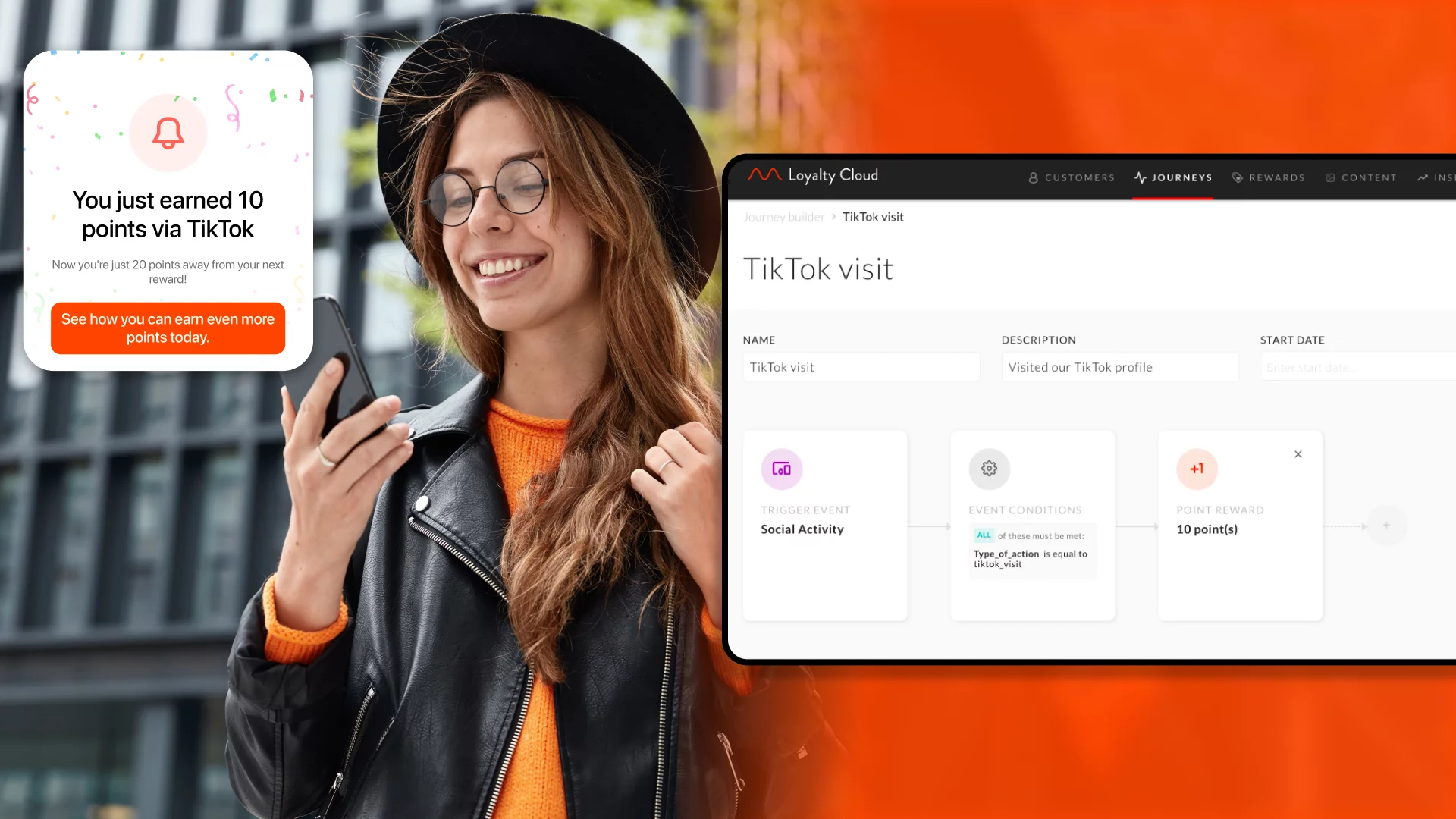This screenshot has height=819, width=1456.
Task: Click the Journey builder breadcrumb link
Action: click(784, 216)
